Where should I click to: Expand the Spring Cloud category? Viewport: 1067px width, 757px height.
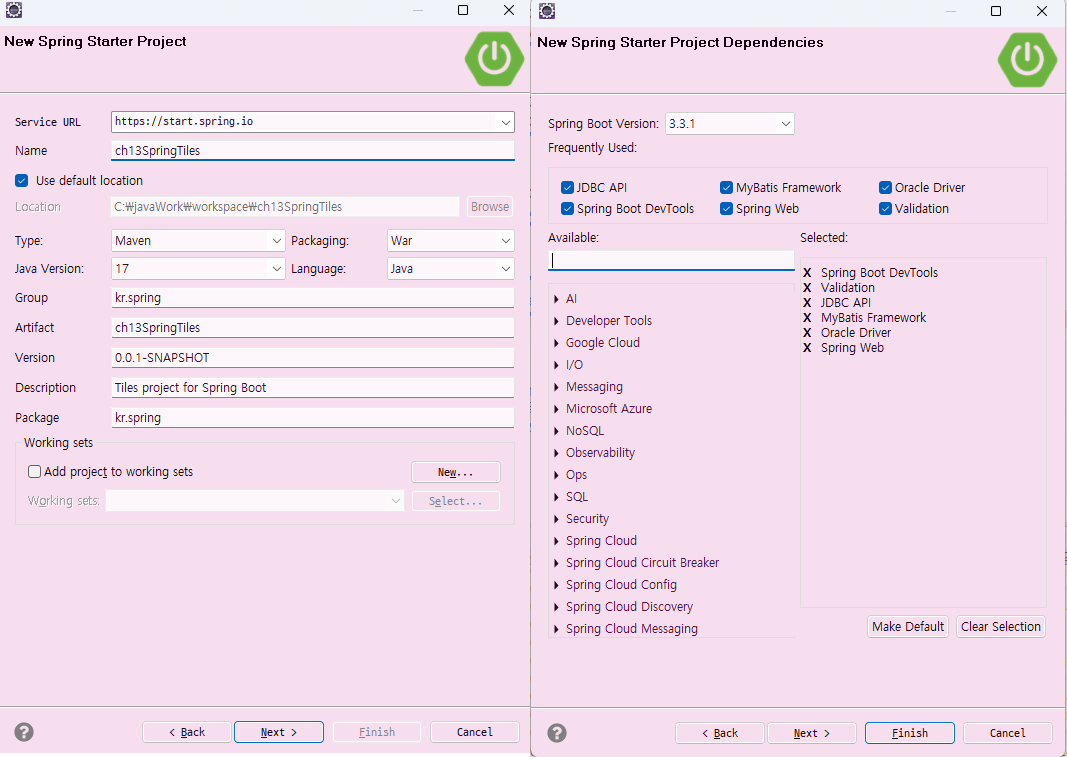pyautogui.click(x=557, y=541)
